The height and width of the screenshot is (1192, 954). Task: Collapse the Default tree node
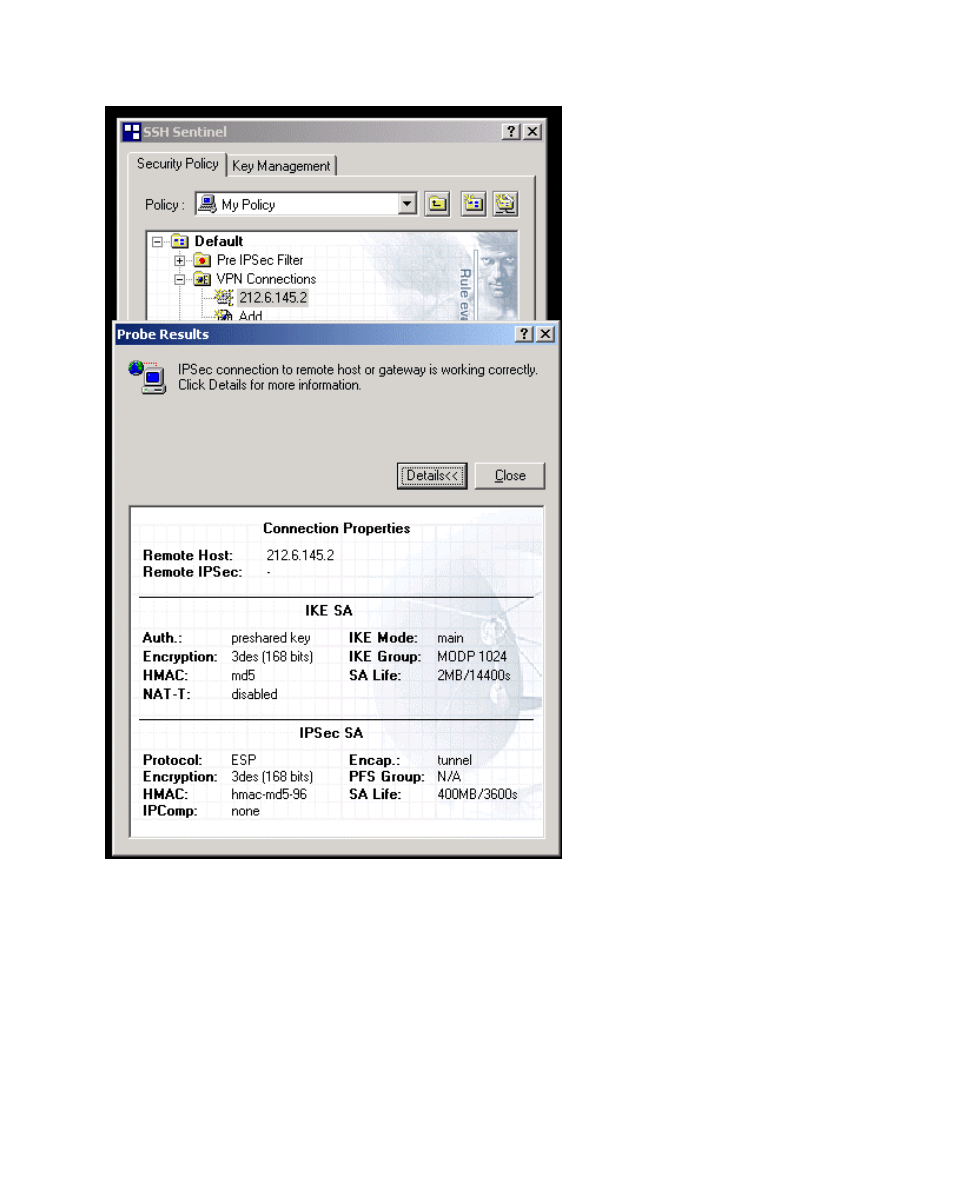coord(157,242)
